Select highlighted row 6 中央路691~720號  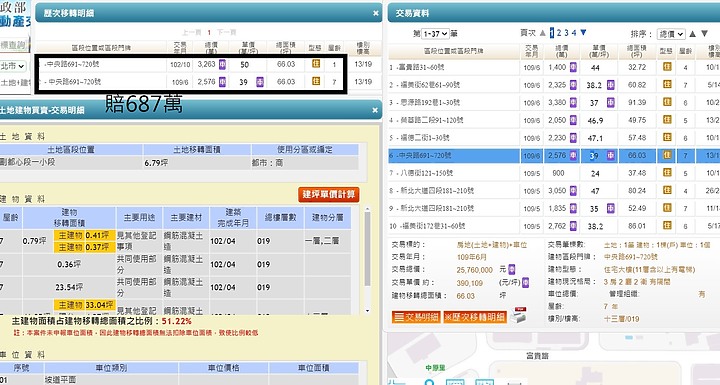pos(554,156)
